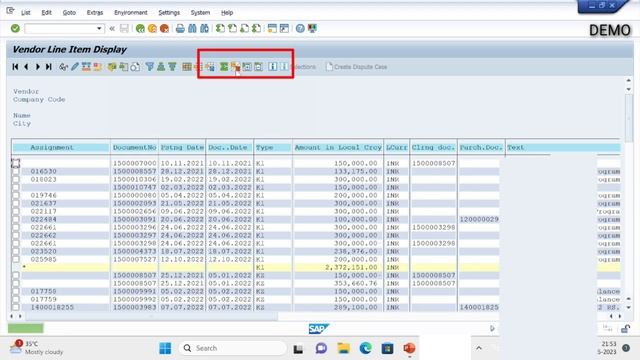This screenshot has height=360, width=640.
Task: Open the SAP window system menu icon
Action: 10,11
